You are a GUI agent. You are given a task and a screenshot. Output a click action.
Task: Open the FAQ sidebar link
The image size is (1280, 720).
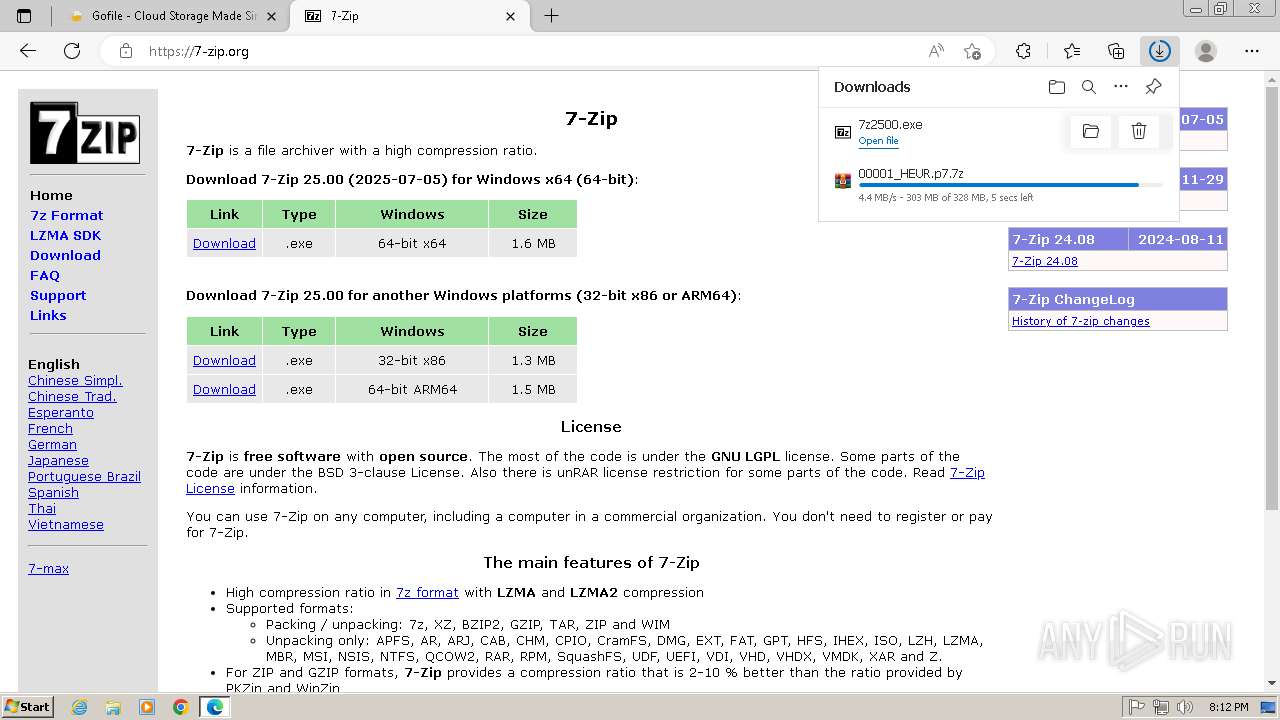(x=45, y=275)
